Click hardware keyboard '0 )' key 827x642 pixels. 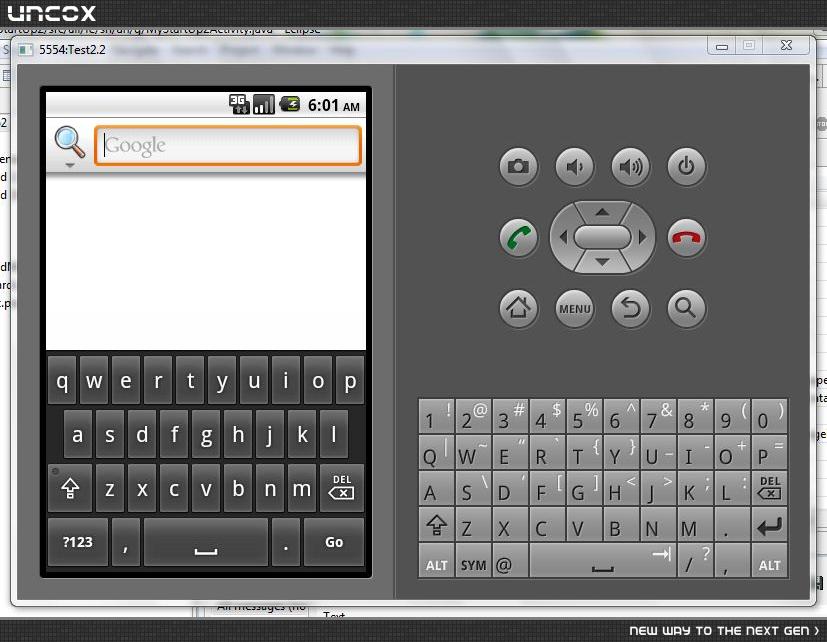tap(770, 416)
